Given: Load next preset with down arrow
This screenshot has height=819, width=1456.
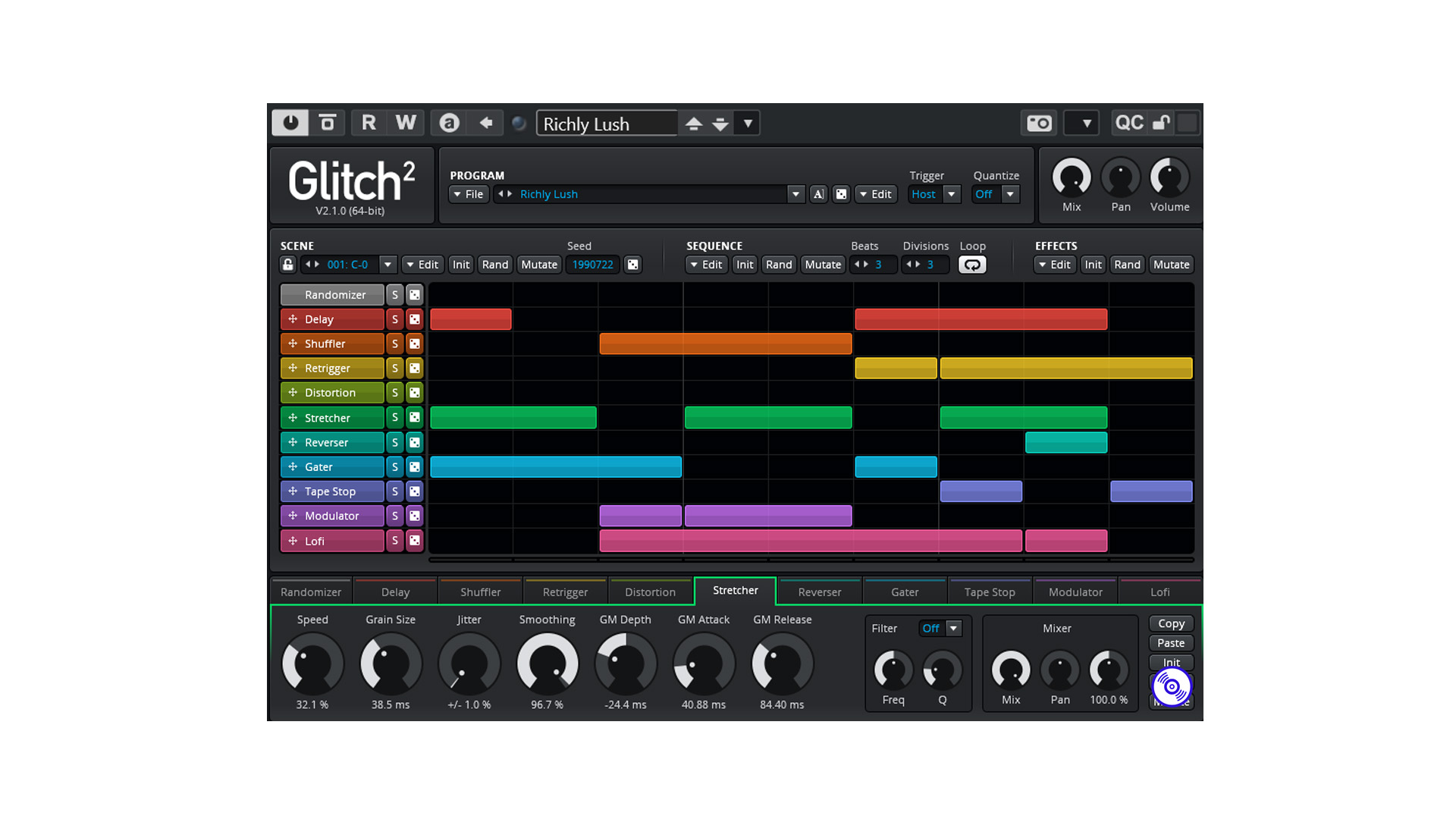Looking at the screenshot, I should pyautogui.click(x=720, y=124).
